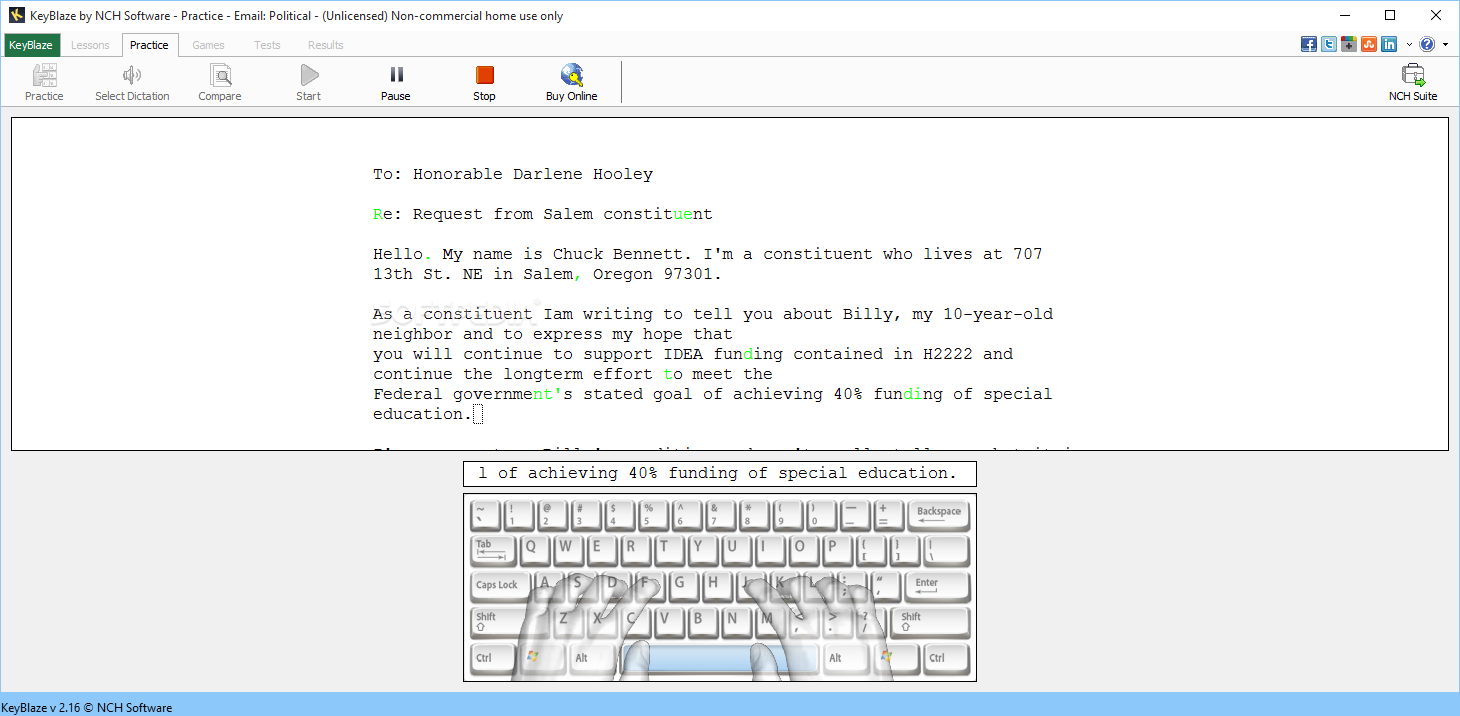Click the on-screen tilde key
1460x716 pixels.
coord(484,516)
